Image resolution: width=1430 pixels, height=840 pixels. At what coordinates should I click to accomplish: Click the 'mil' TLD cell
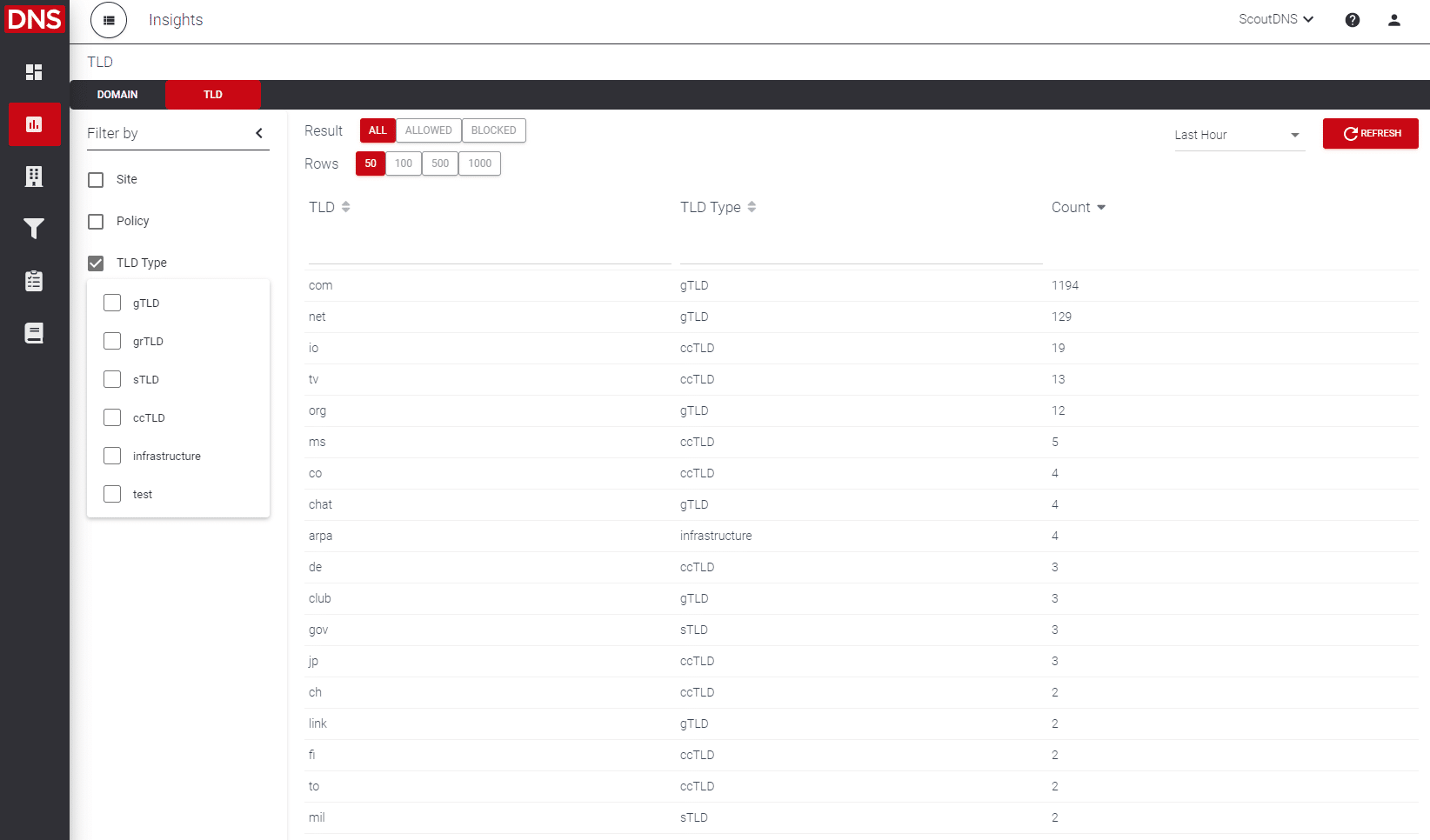coord(317,818)
